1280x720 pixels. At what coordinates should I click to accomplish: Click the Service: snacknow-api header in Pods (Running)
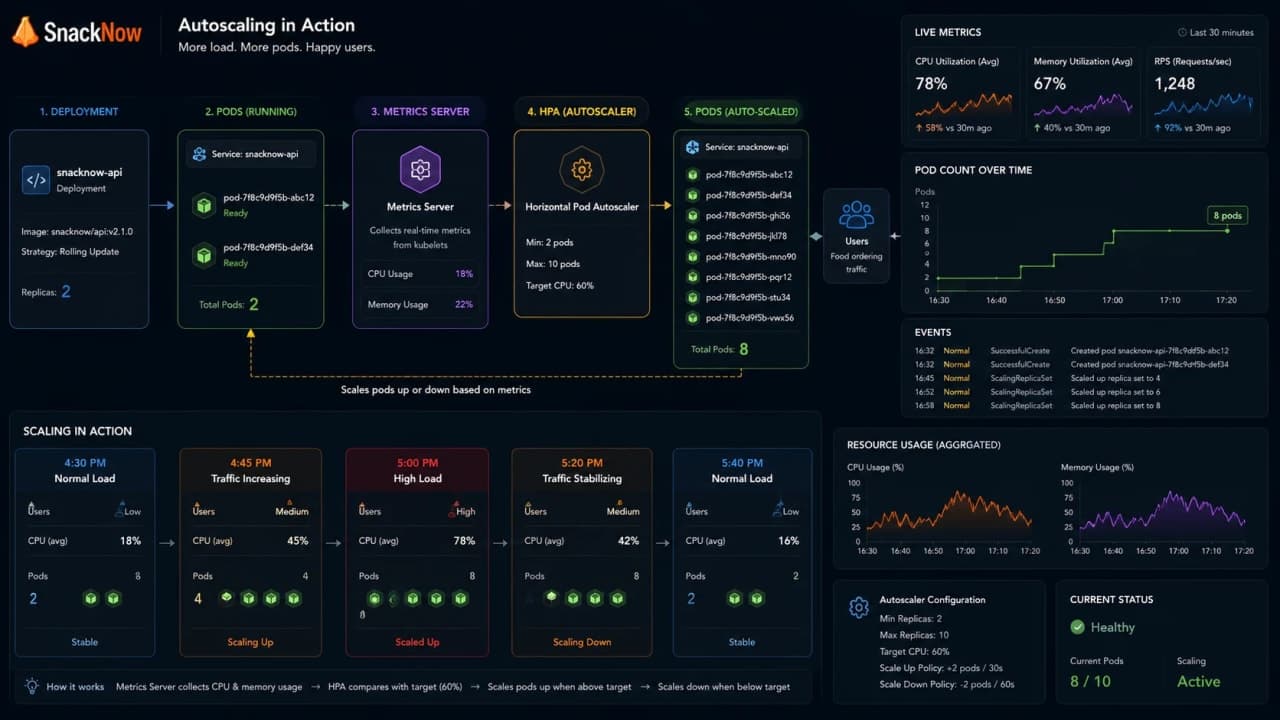250,154
